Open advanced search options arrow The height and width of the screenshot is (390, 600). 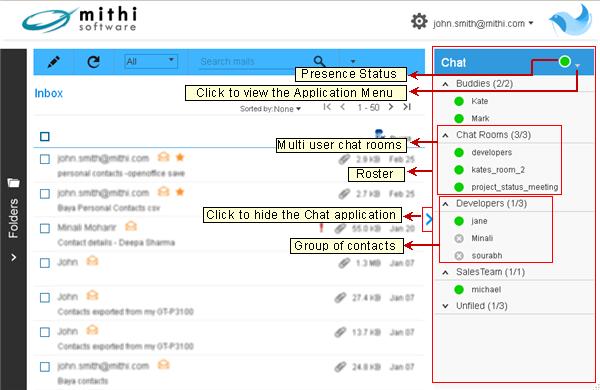(352, 61)
